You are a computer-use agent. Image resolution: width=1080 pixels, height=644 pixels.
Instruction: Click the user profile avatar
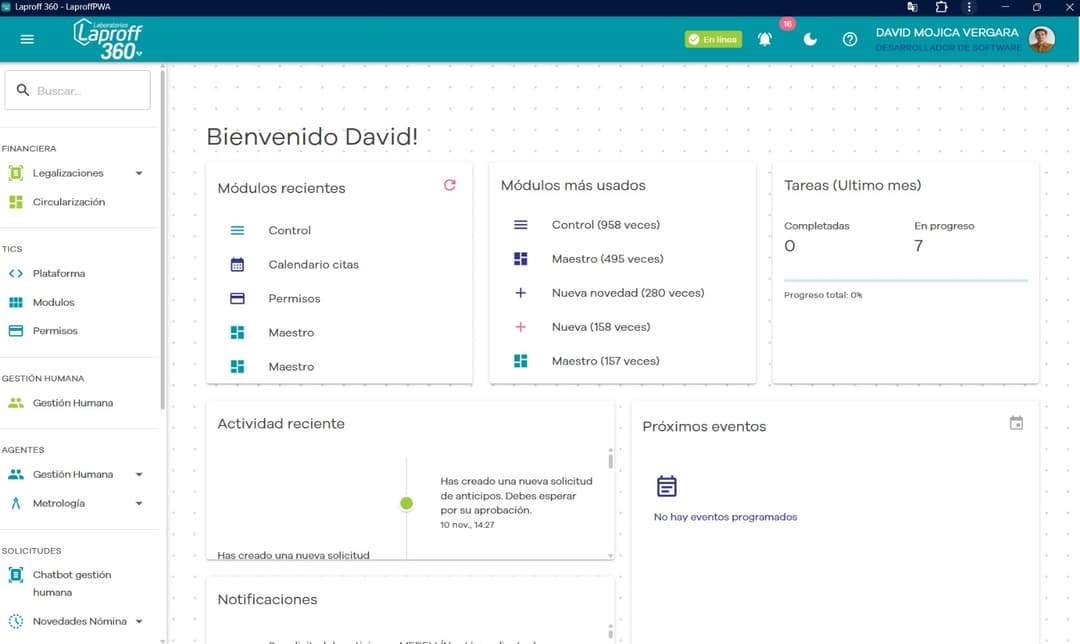[1042, 39]
